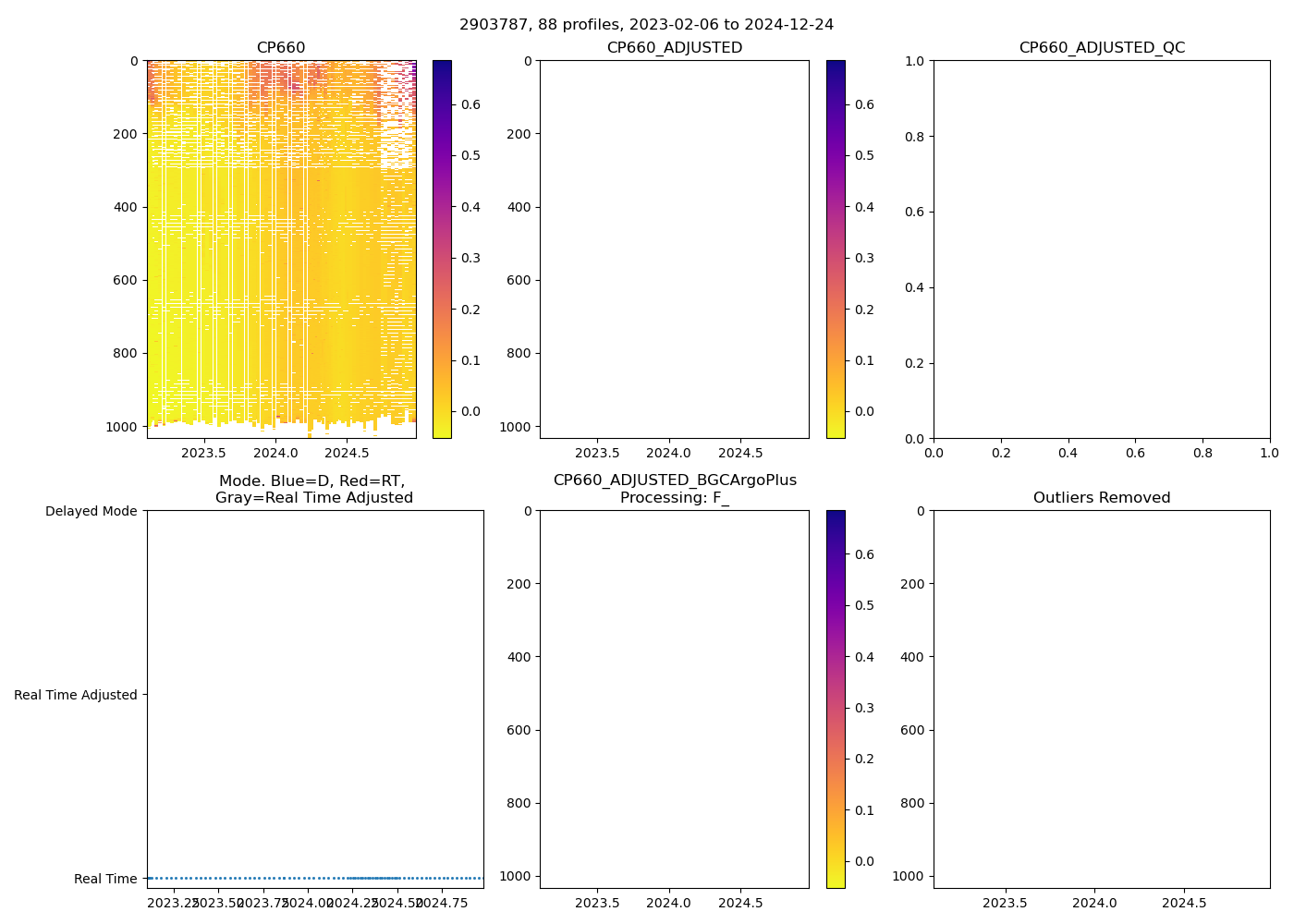
Task: Click the empty CP660_ADJUSTED plot area
Action: (x=674, y=249)
